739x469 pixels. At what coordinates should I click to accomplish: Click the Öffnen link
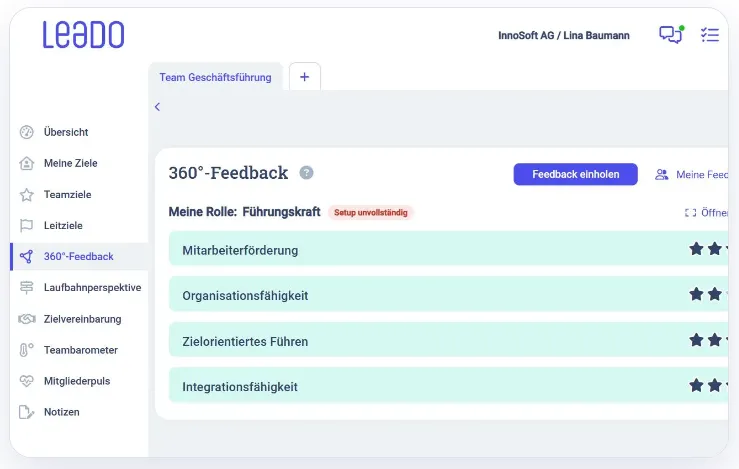pyautogui.click(x=714, y=213)
